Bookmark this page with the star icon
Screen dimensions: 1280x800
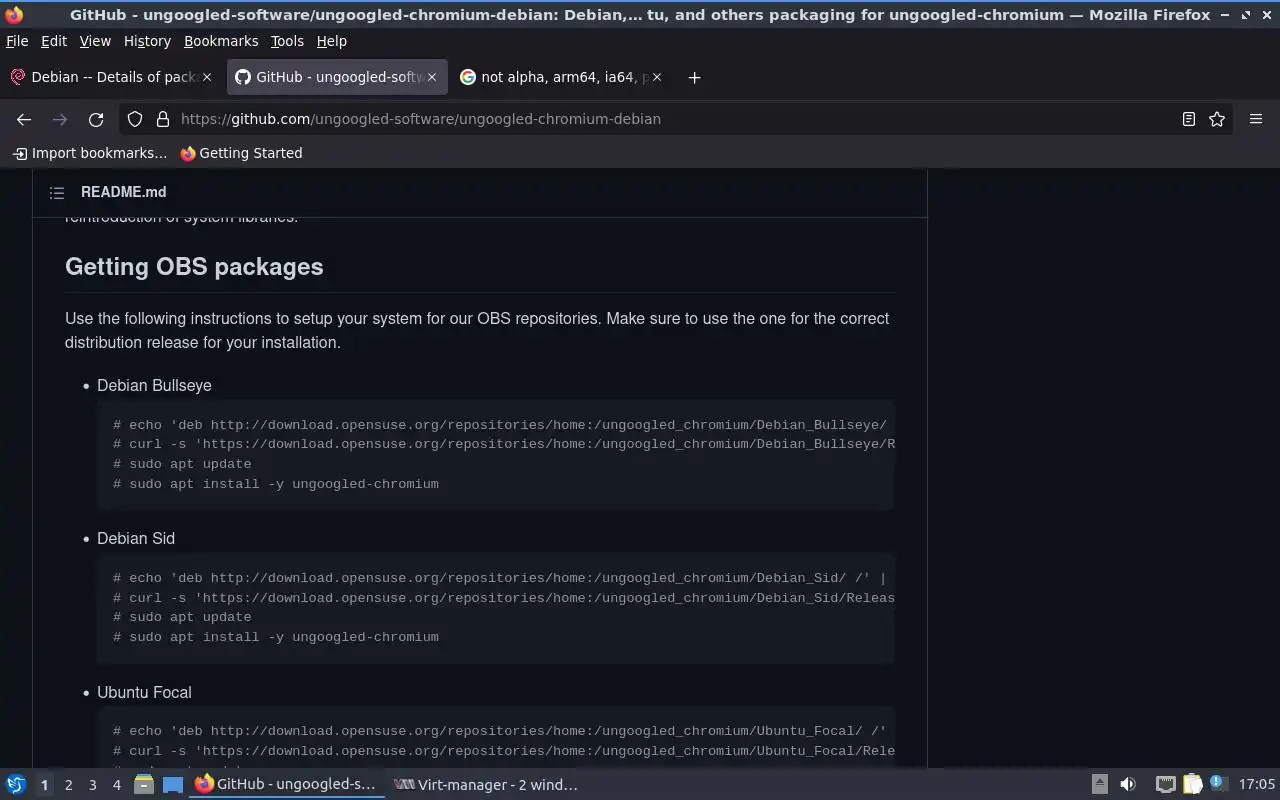click(1217, 119)
